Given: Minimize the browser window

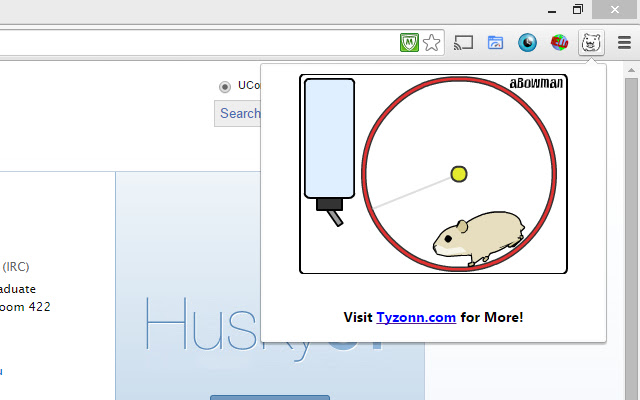Looking at the screenshot, I should tap(552, 12).
